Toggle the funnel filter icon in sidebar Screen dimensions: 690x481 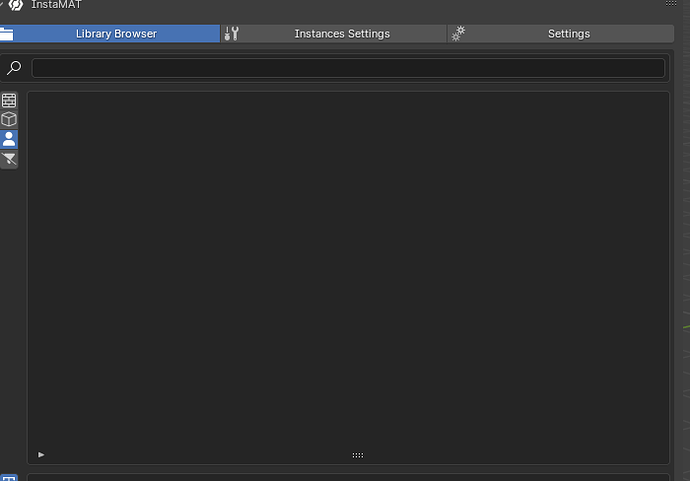[x=9, y=159]
